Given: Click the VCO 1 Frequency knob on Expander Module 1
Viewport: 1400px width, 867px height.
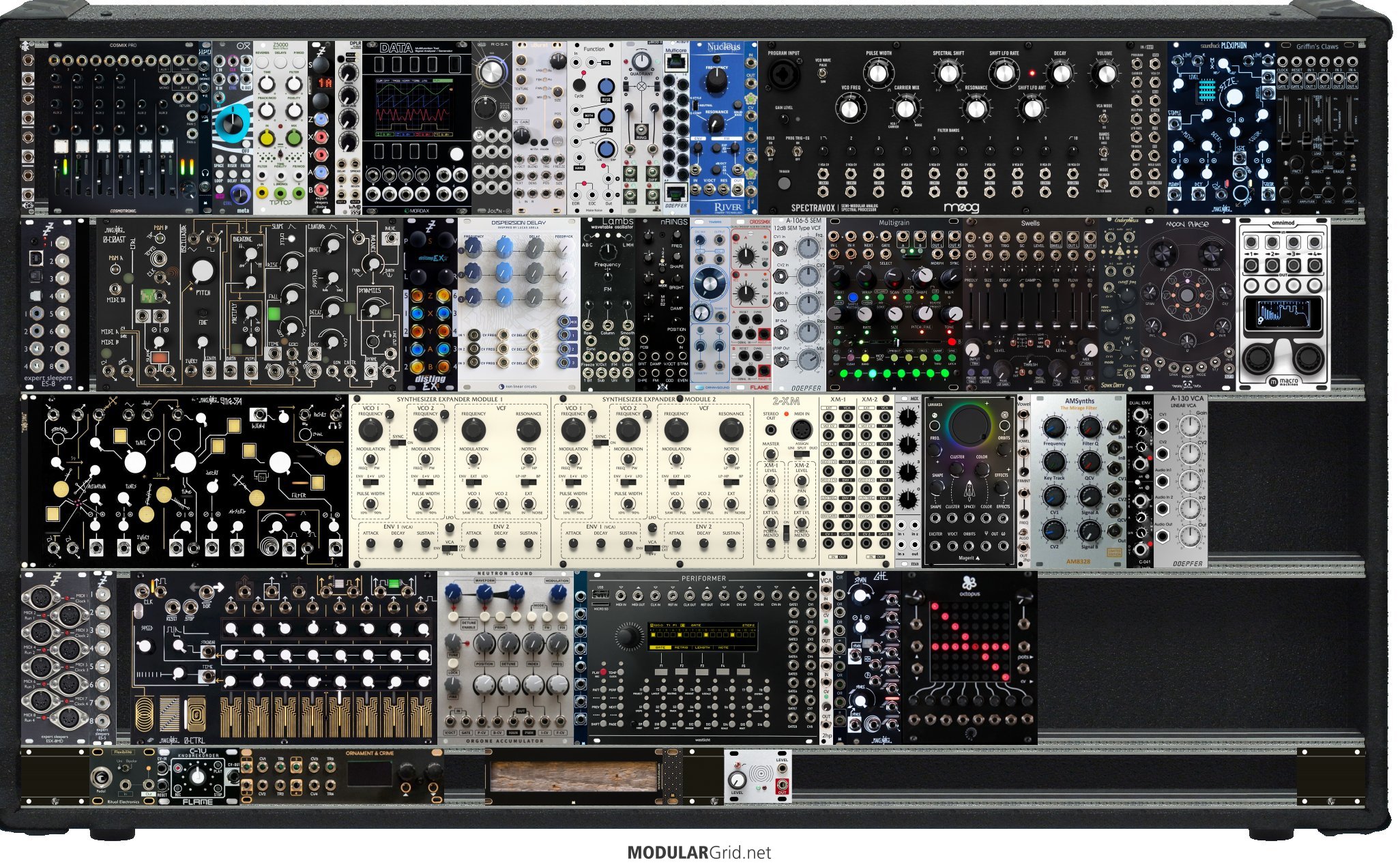Looking at the screenshot, I should coord(370,430).
